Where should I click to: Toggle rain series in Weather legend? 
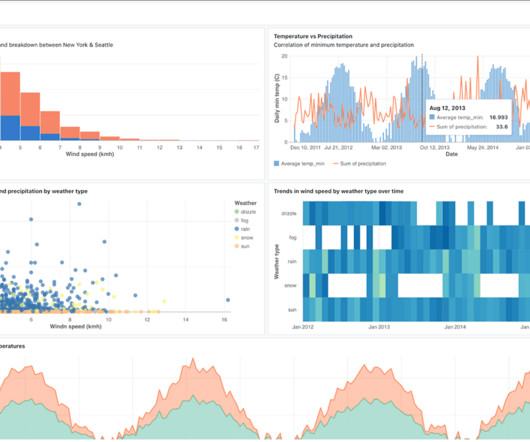point(242,229)
